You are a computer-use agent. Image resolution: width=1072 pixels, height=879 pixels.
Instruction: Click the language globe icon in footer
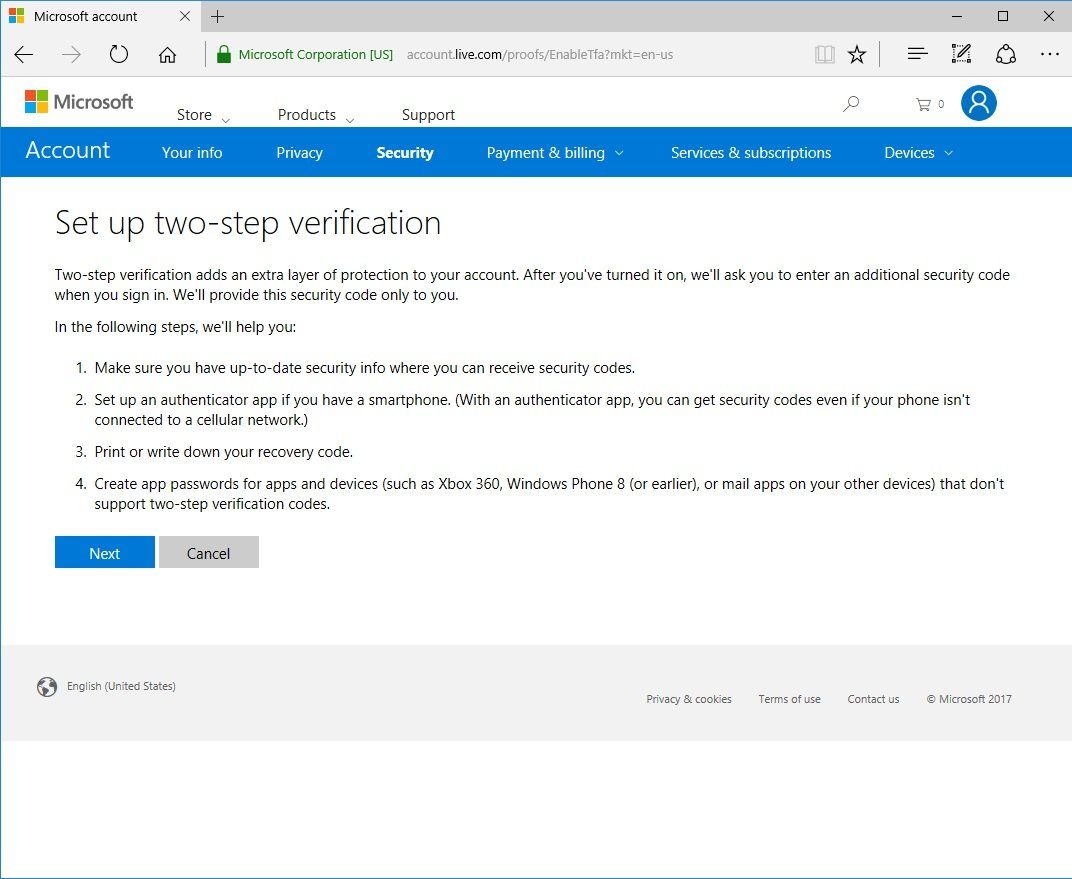46,687
